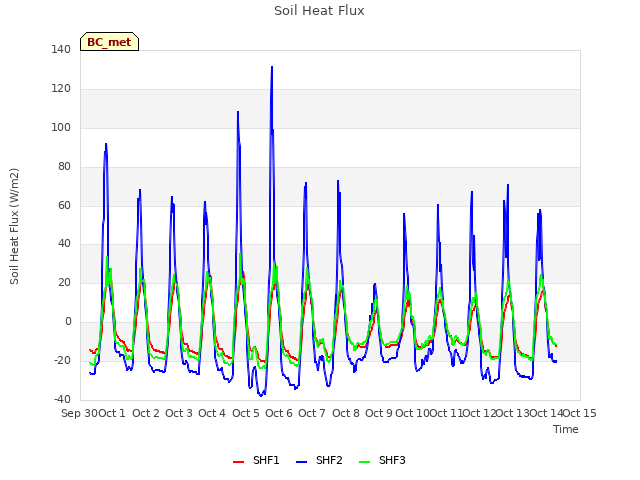Click the Oct 4 x-axis tick label
Viewport: 640px width, 480px height.
[x=212, y=413]
